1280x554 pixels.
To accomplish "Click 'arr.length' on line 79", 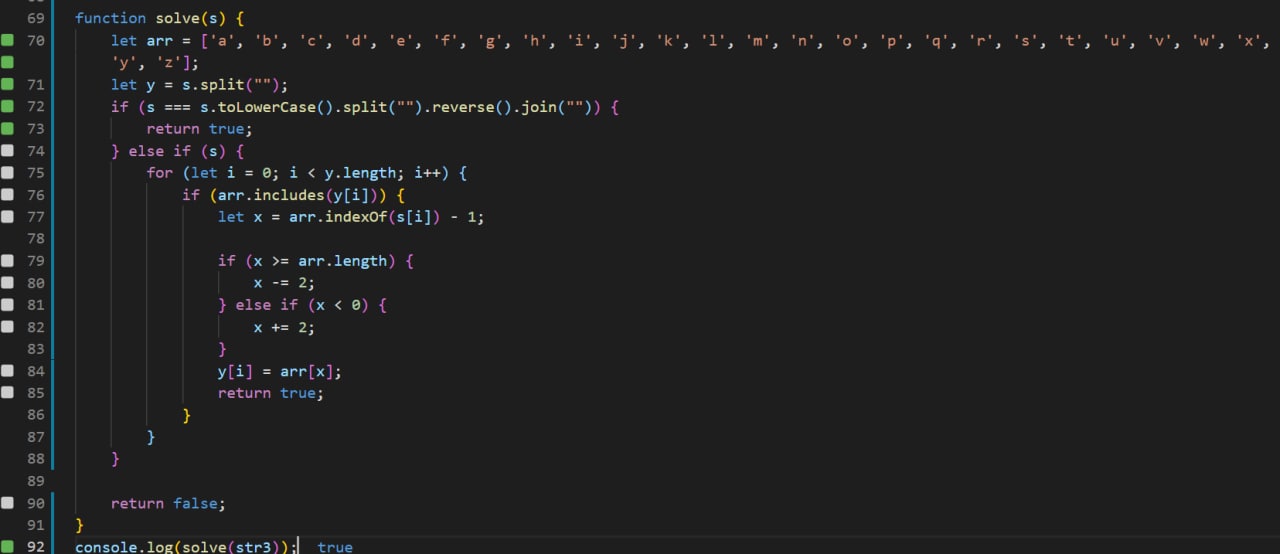I will coord(341,261).
